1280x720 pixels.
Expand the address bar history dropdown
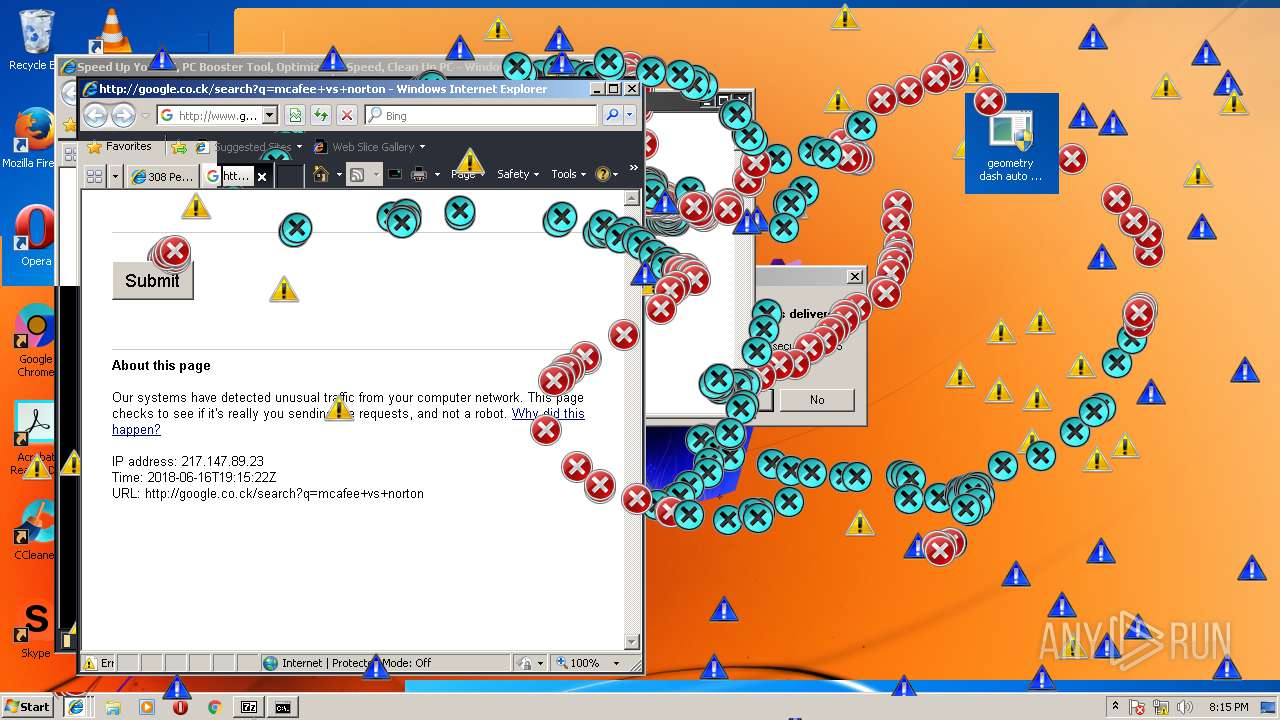tap(269, 116)
